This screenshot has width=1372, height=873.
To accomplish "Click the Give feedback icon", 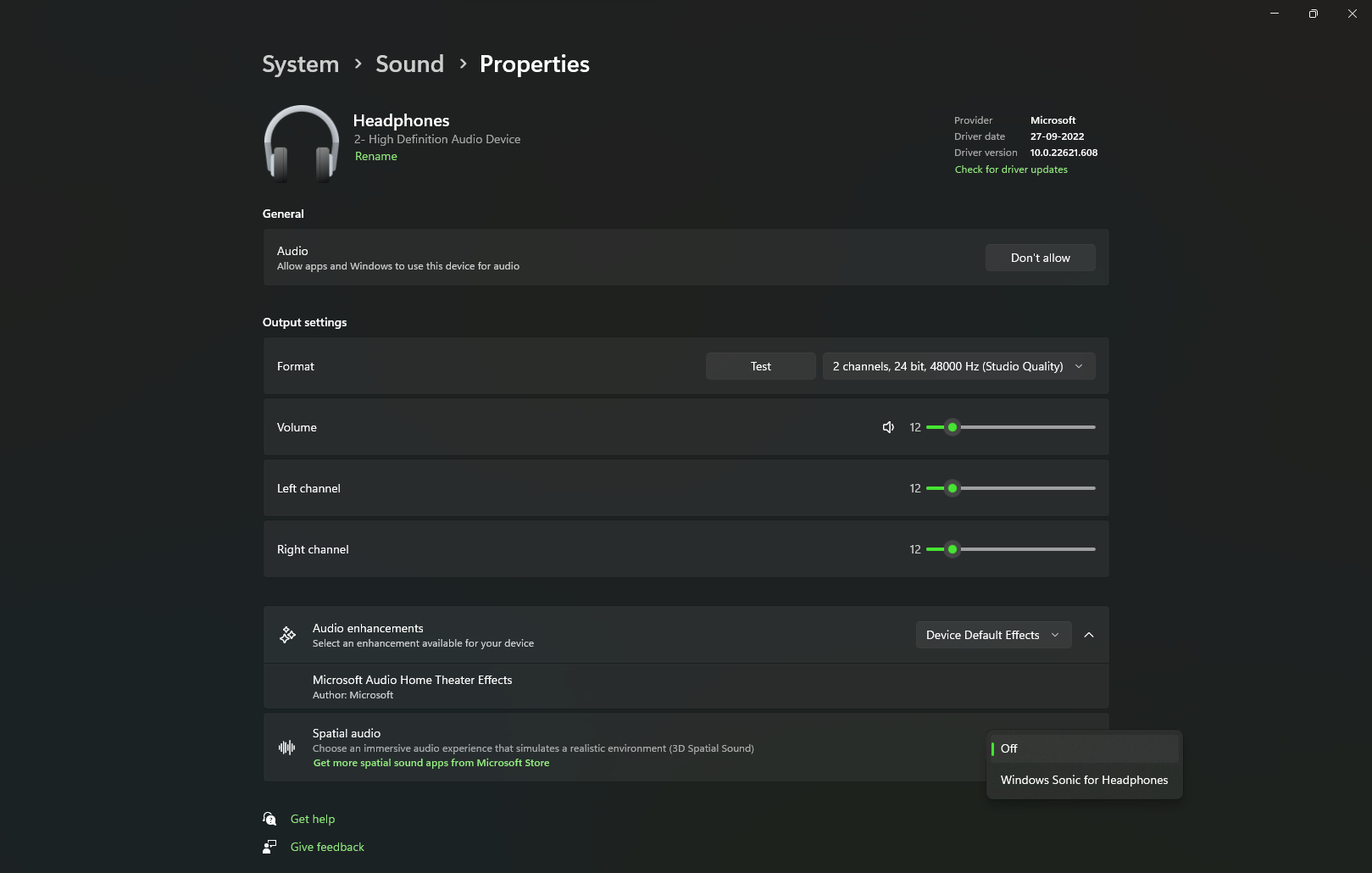I will 269,847.
